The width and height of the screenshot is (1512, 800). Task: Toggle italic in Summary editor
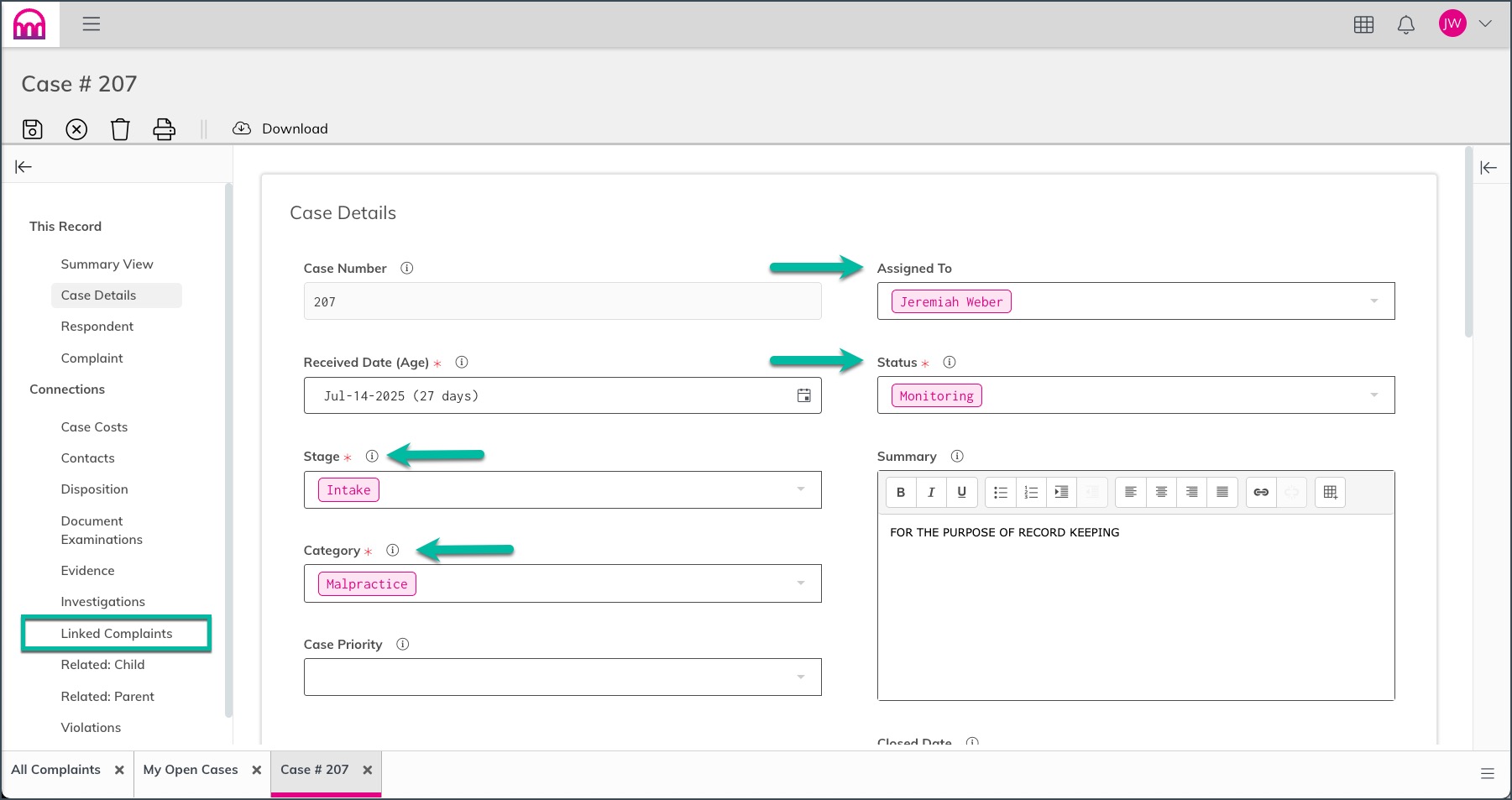[931, 493]
